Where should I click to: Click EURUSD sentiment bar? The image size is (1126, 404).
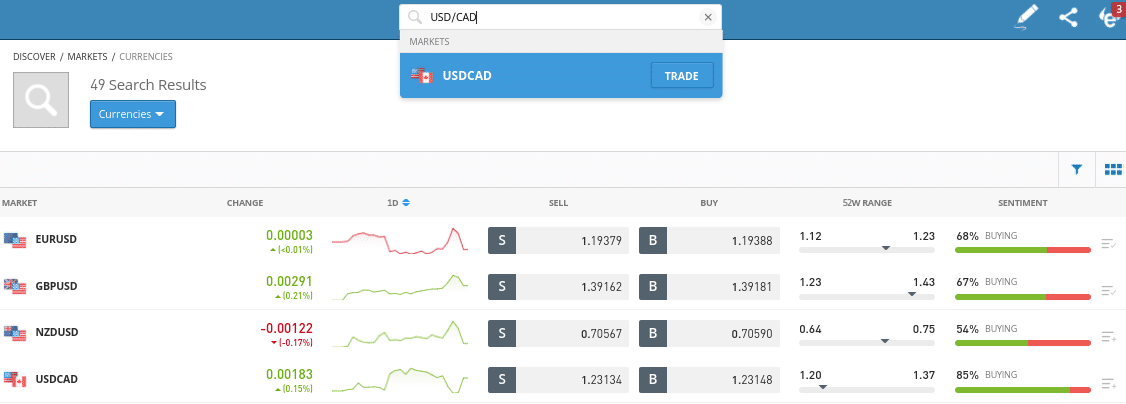1023,250
